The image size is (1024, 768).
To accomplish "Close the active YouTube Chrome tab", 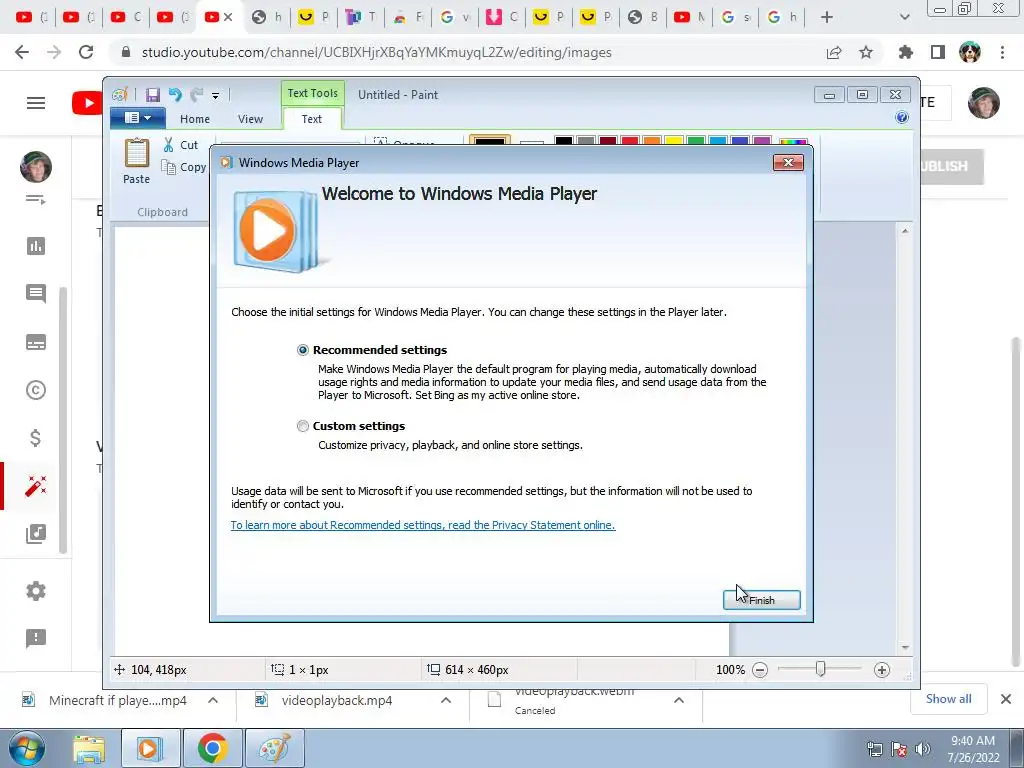I will 228,17.
